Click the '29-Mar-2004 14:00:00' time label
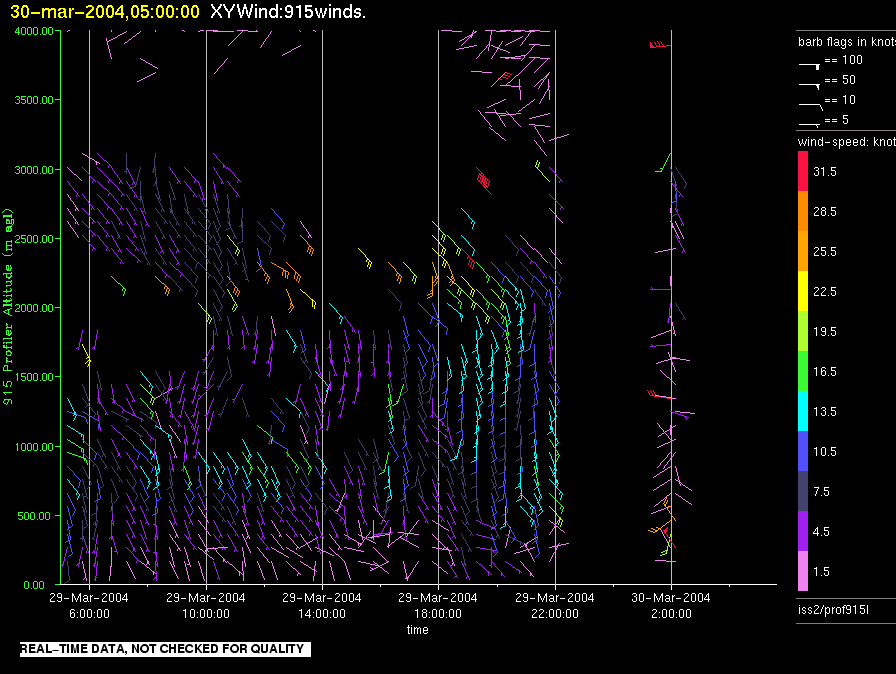896x674 pixels. click(x=322, y=605)
